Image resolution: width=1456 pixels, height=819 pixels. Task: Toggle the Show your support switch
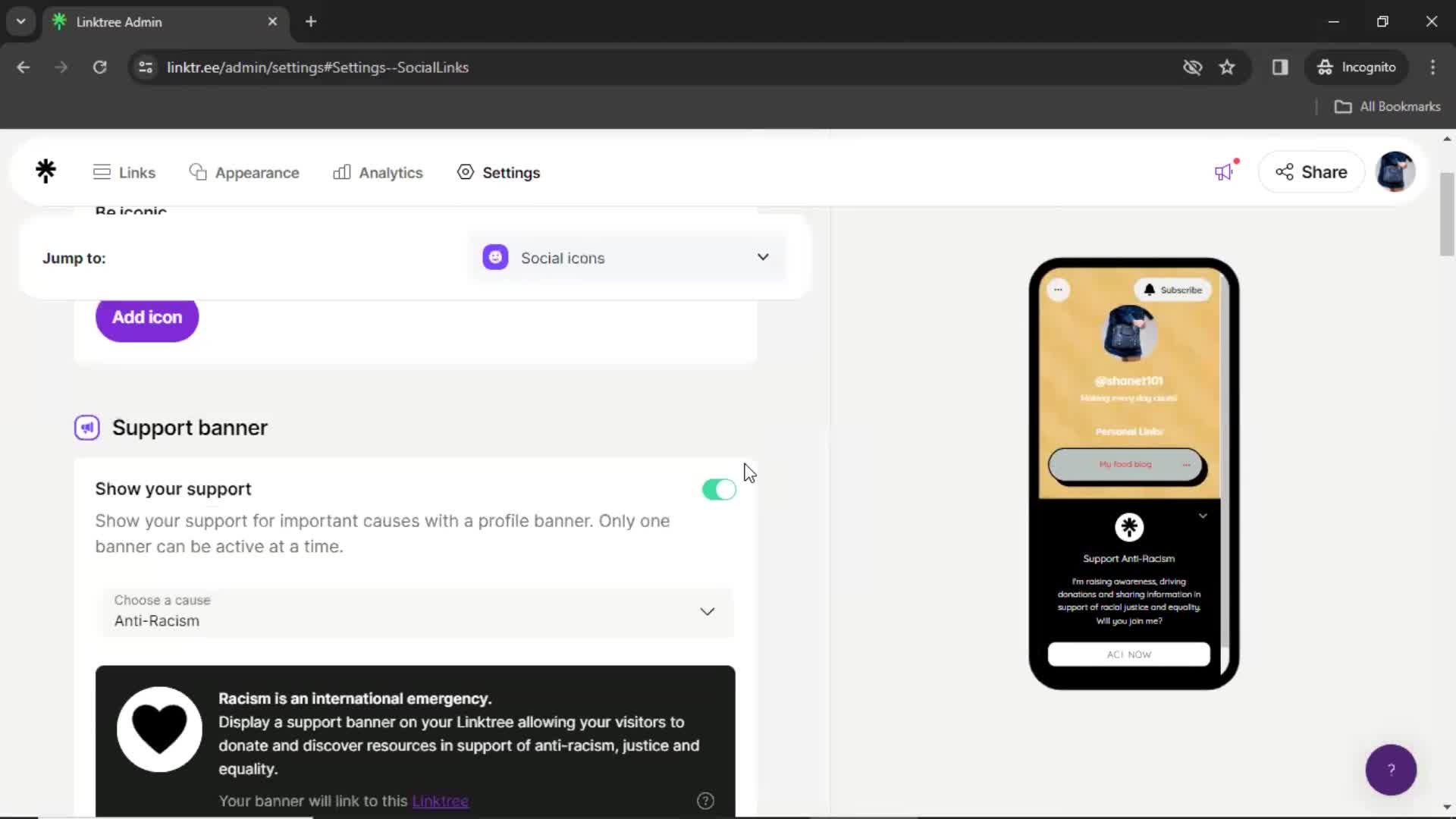719,489
